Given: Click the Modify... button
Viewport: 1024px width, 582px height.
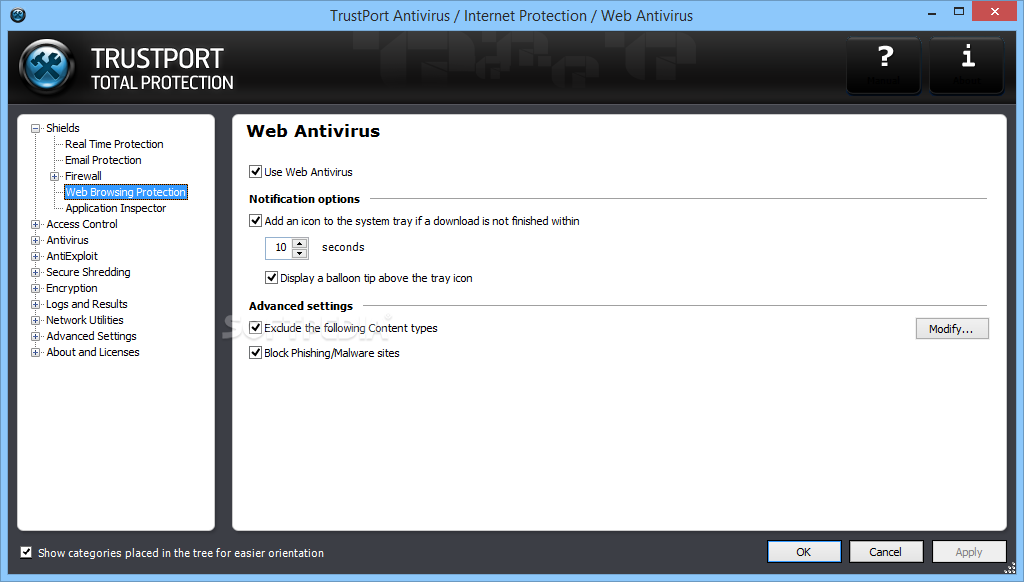Looking at the screenshot, I should tap(952, 329).
